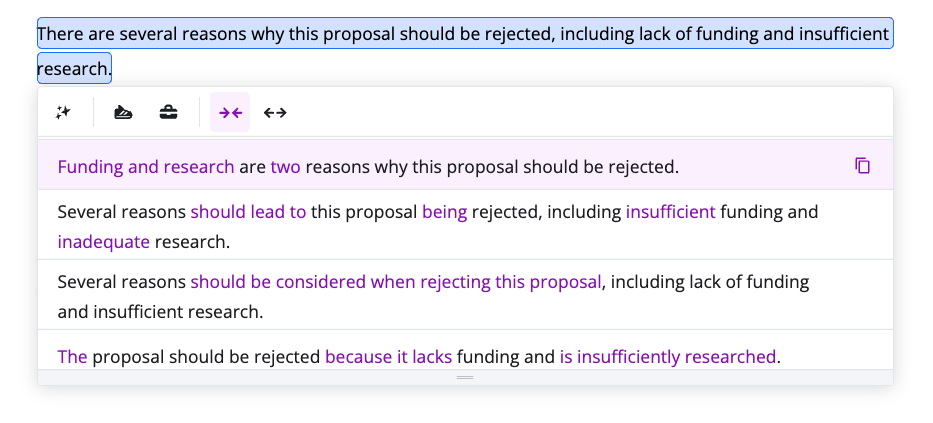Choose the Casual tone sneaker icon
This screenshot has width=933, height=423.
(123, 112)
